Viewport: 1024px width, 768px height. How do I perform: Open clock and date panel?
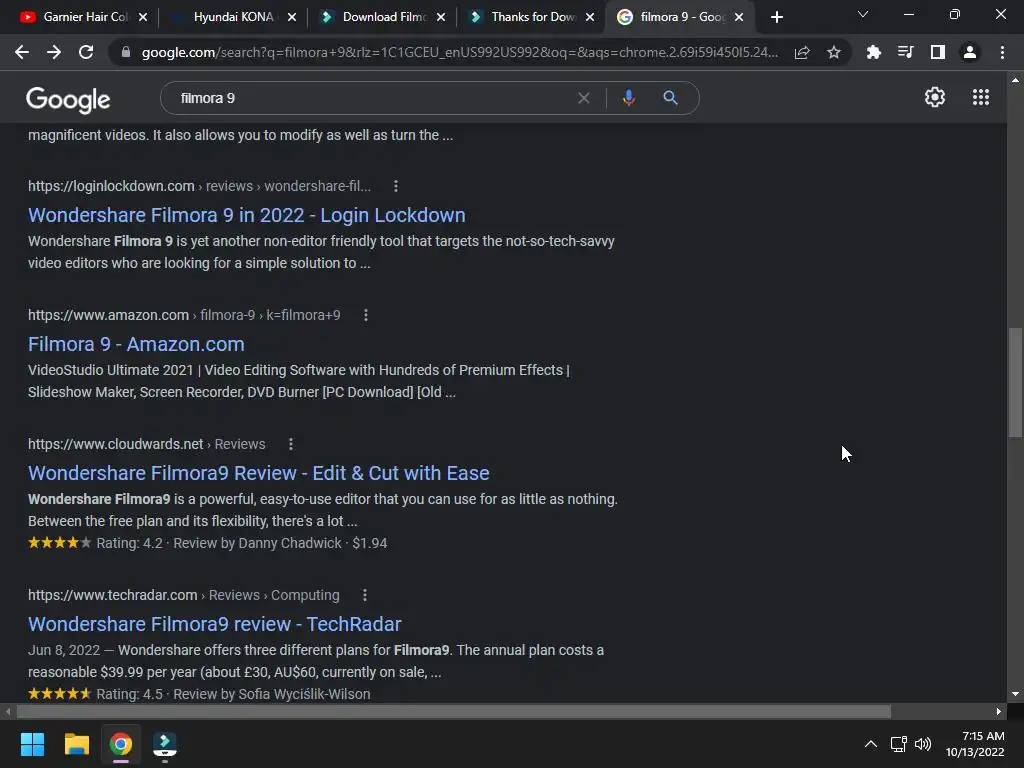[x=975, y=744]
